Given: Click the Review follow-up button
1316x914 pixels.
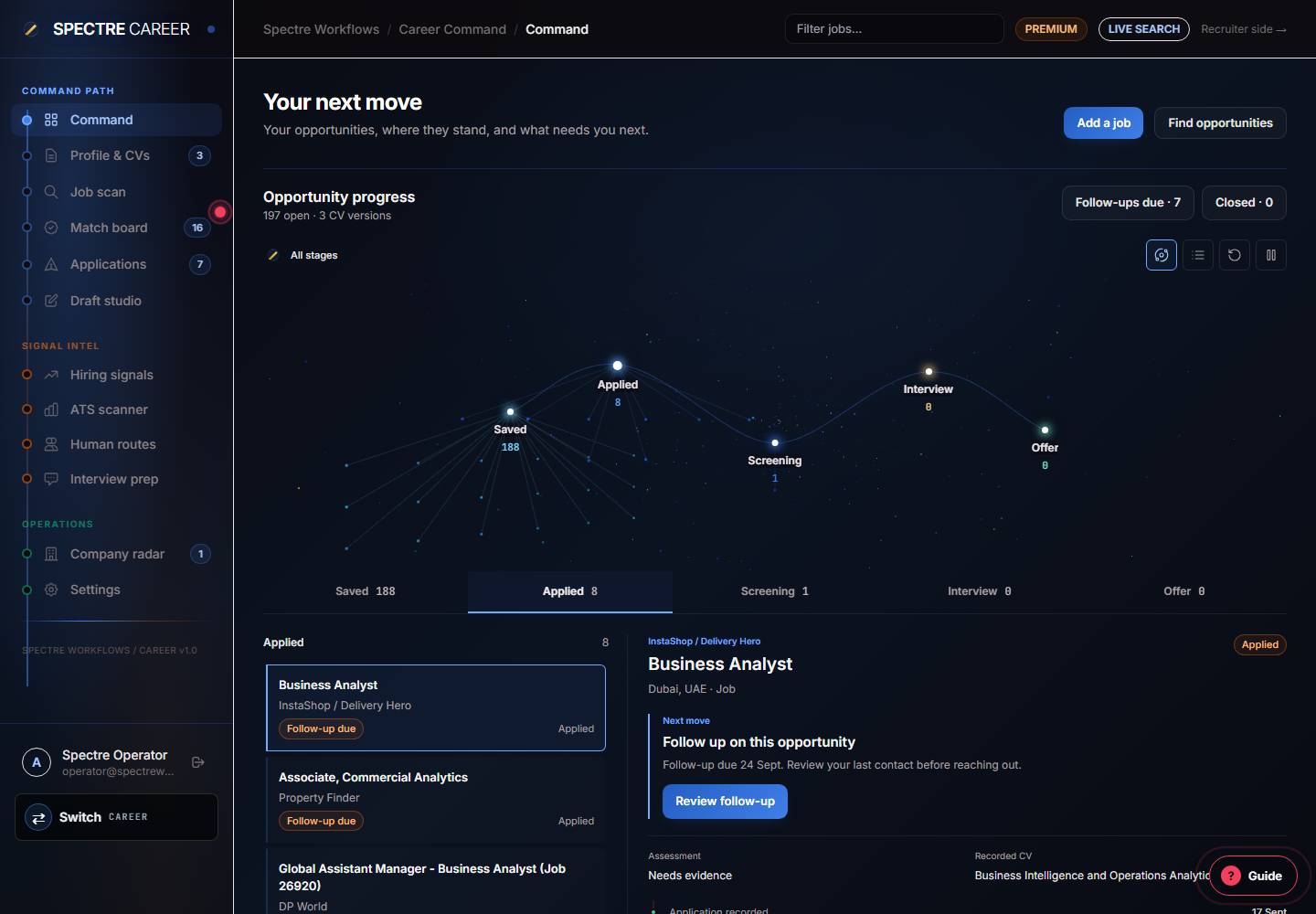Looking at the screenshot, I should (725, 802).
